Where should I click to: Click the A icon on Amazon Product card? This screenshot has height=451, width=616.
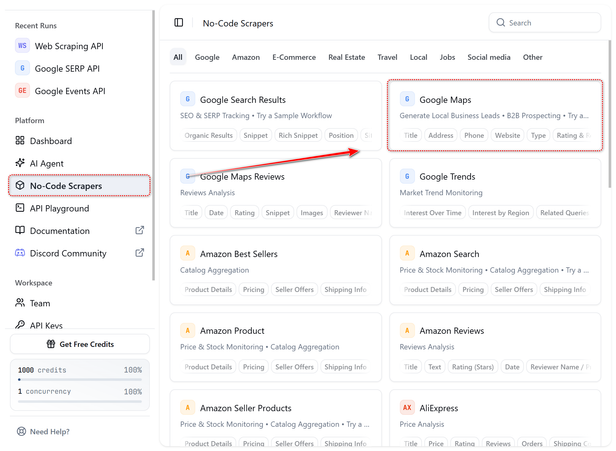(187, 330)
